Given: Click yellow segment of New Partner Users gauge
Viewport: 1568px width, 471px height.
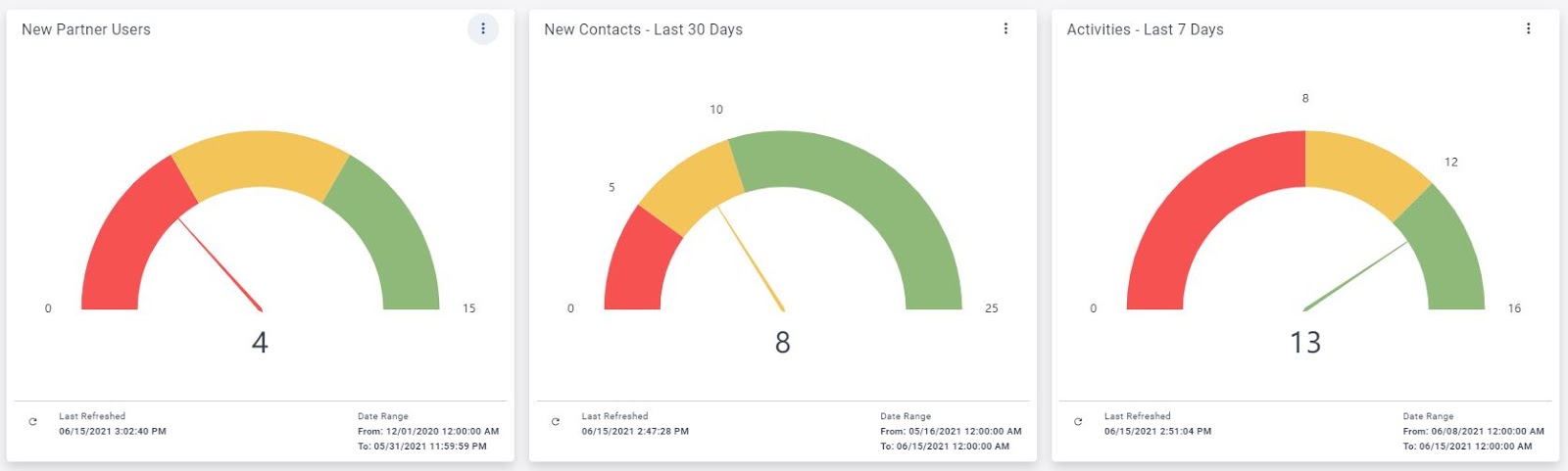Looking at the screenshot, I should coord(260,160).
